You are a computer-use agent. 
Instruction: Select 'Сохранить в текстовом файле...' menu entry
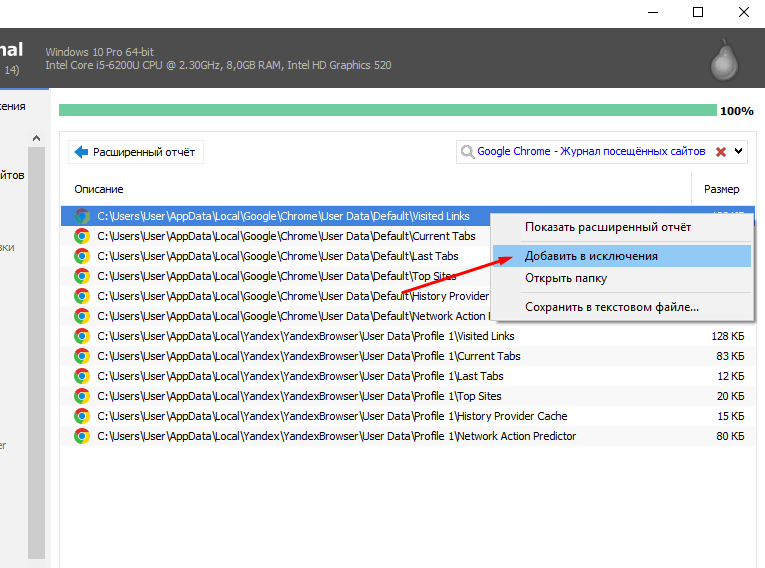click(x=622, y=307)
